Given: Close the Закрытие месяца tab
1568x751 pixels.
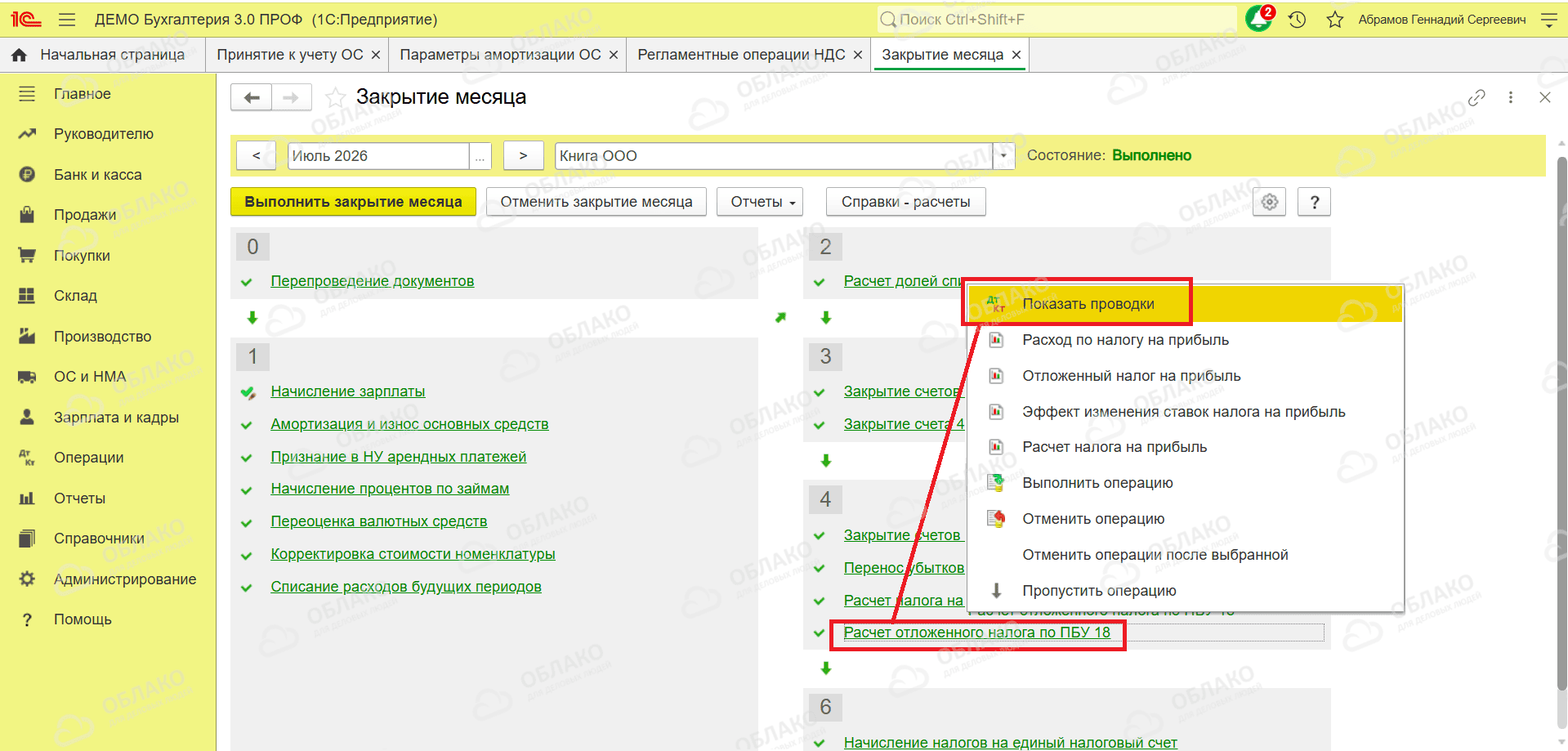Looking at the screenshot, I should click(1016, 55).
